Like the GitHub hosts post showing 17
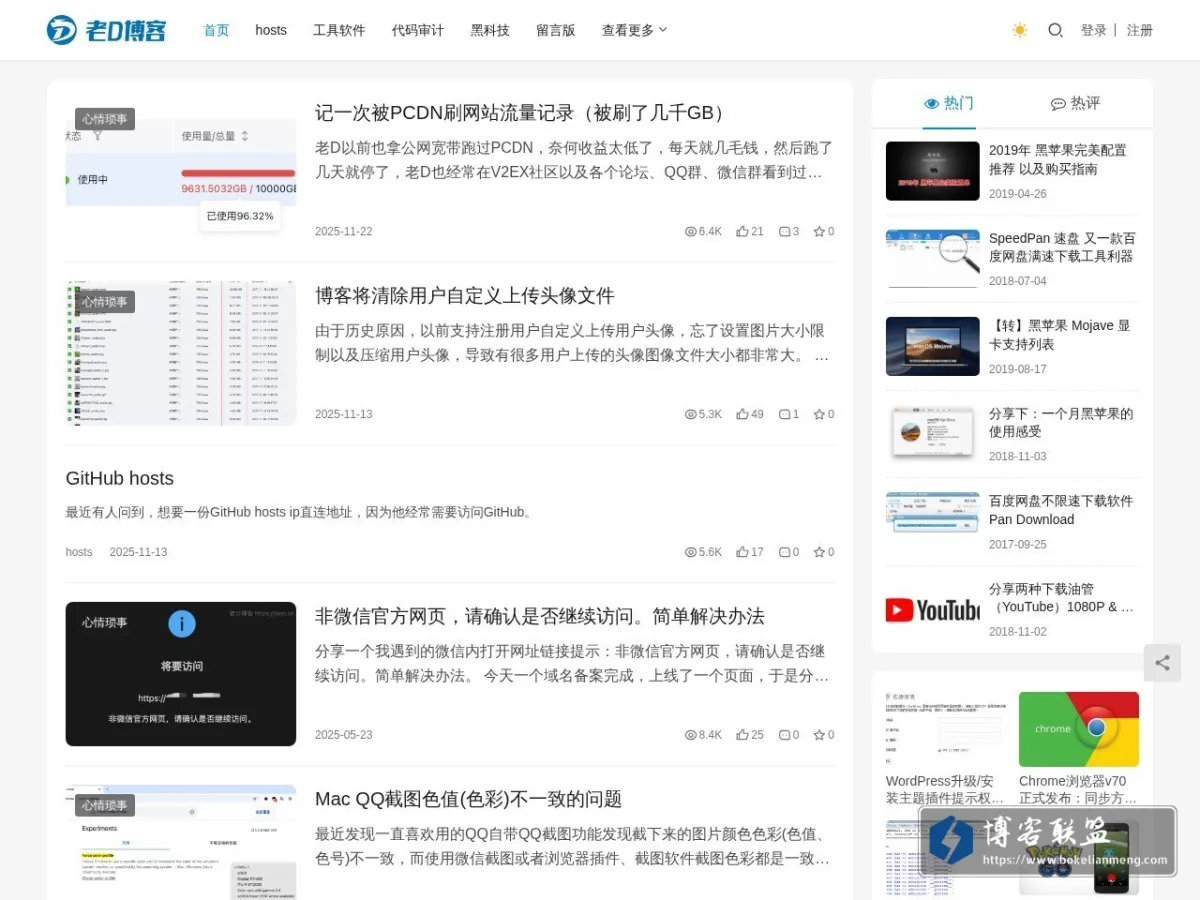1200x900 pixels. [742, 552]
